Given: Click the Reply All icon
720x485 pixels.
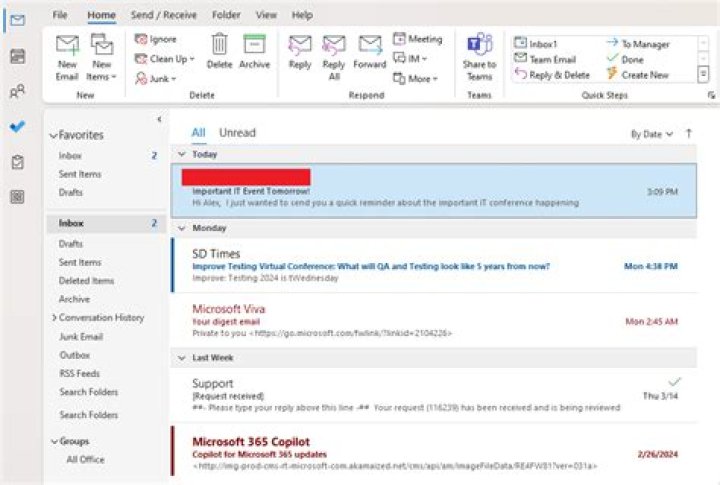Looking at the screenshot, I should coord(334,46).
